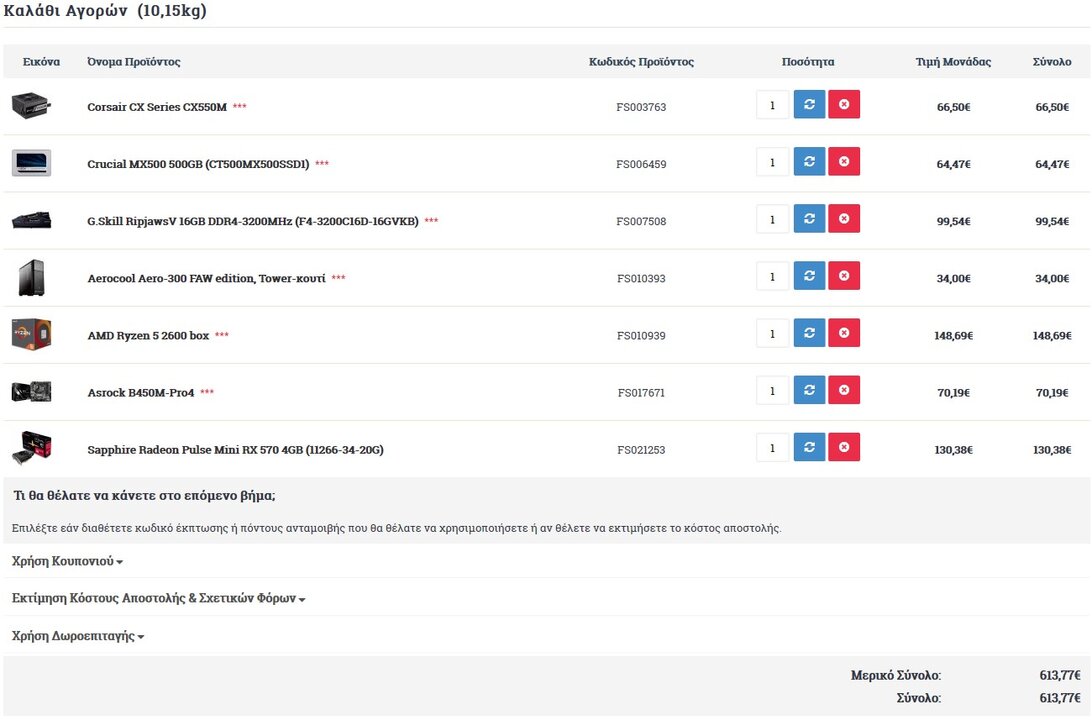The height and width of the screenshot is (720, 1092).
Task: Click the Εικόνα column header
Action: tap(41, 62)
